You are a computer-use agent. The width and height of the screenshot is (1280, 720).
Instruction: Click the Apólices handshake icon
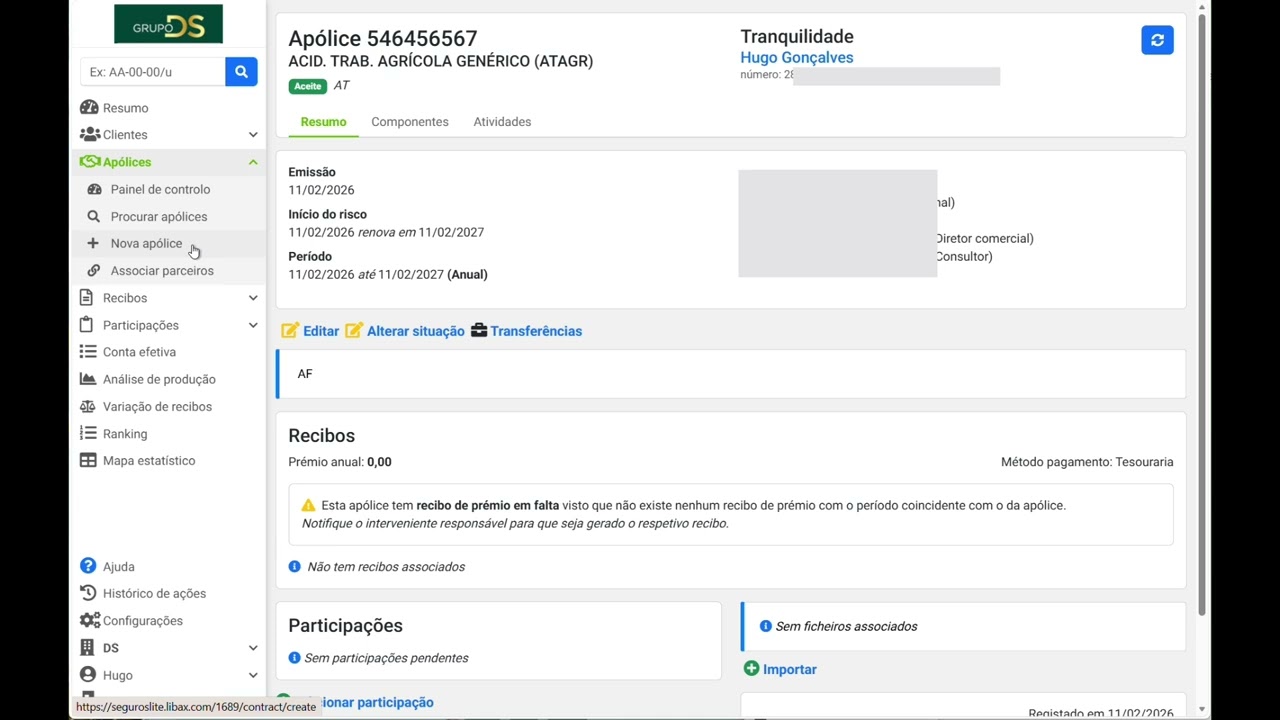coord(89,162)
